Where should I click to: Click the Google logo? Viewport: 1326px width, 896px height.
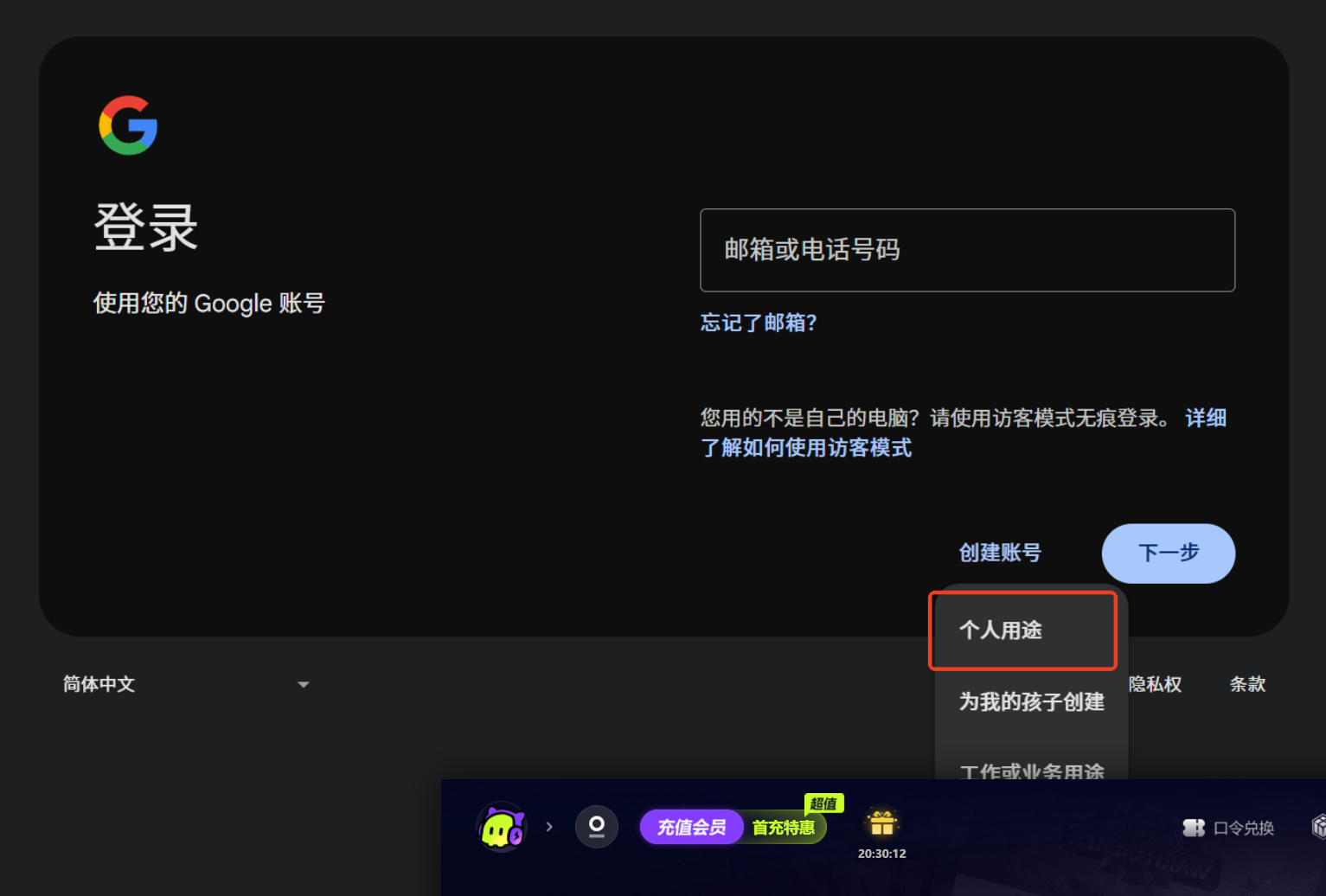click(128, 125)
